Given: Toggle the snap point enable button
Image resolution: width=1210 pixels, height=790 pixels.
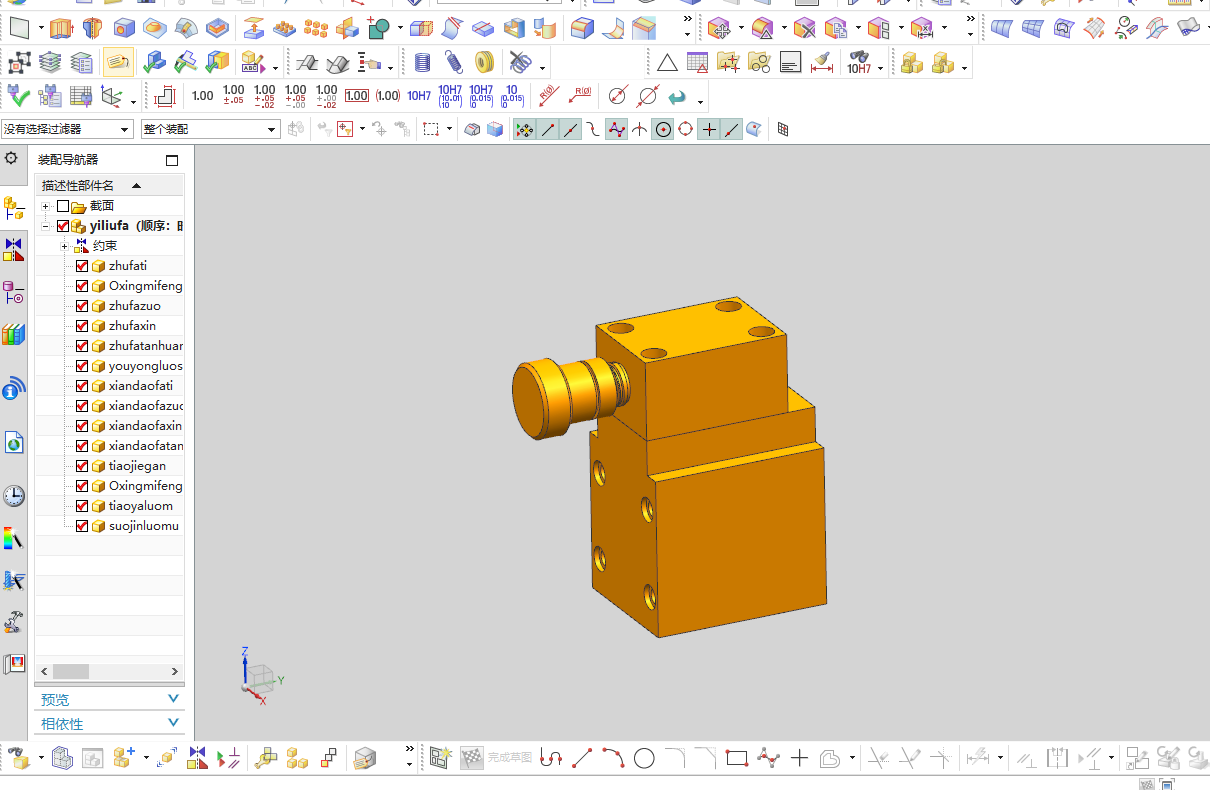Looking at the screenshot, I should [525, 129].
